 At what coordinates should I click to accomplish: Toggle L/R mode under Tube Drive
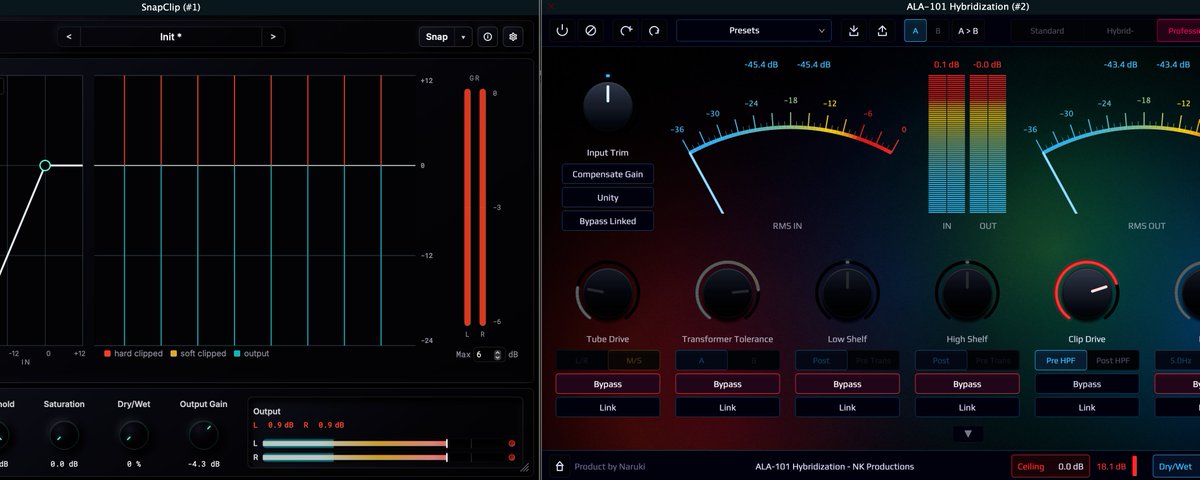(x=582, y=360)
